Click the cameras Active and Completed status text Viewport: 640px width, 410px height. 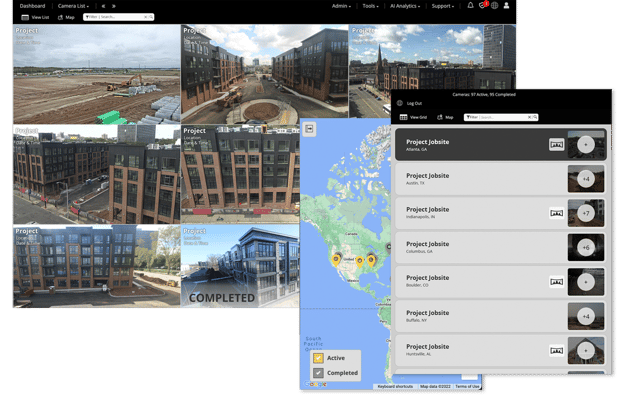click(x=484, y=94)
